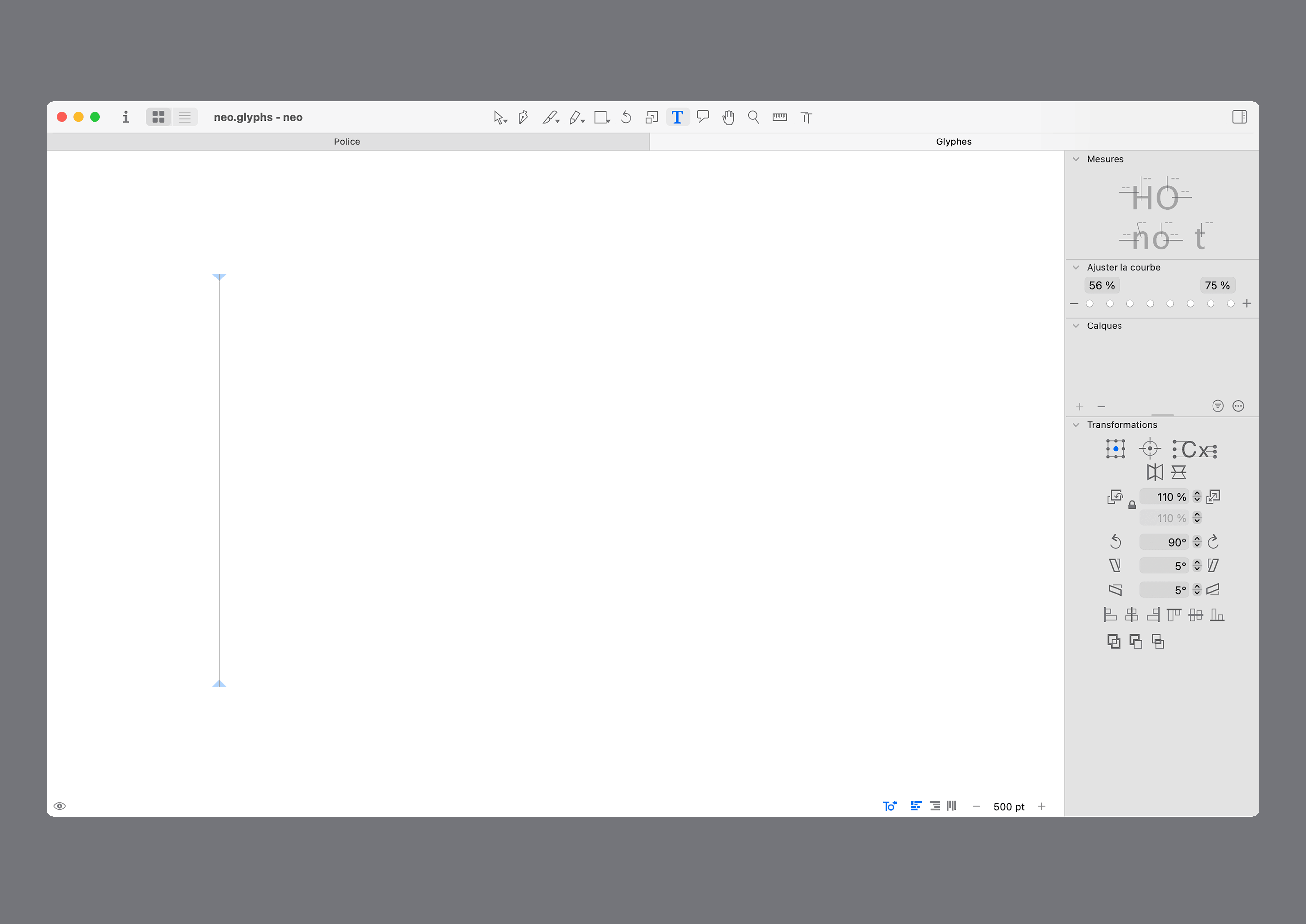Set transformation origin grid center point
This screenshot has height=924, width=1306.
click(x=1116, y=449)
